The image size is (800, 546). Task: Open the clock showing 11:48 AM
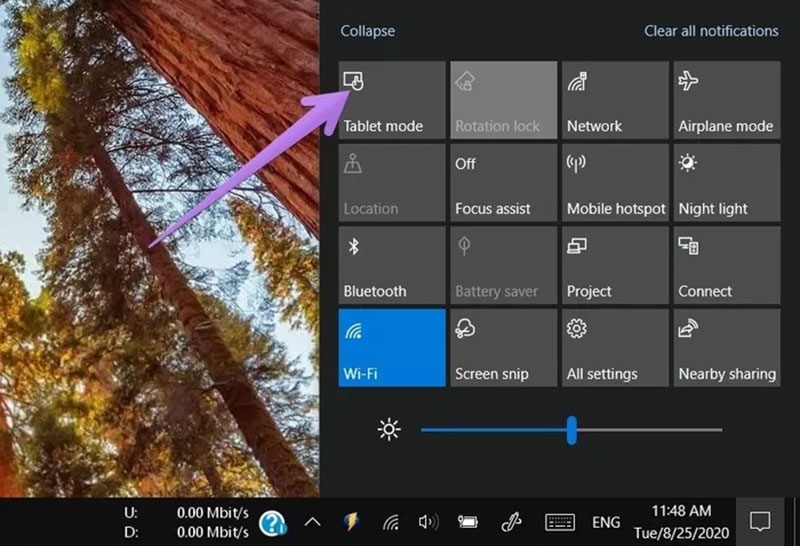(681, 522)
